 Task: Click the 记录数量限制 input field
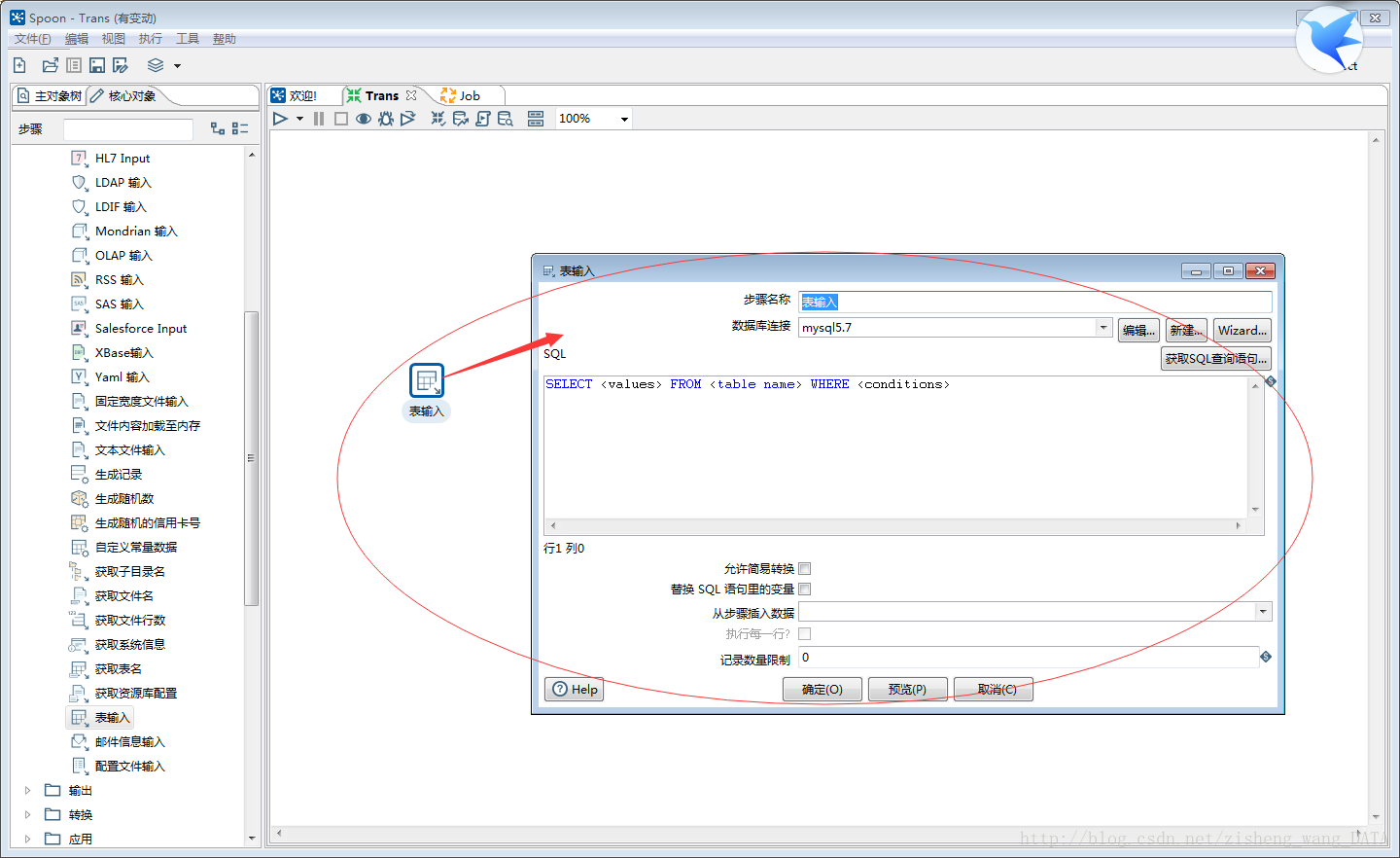pyautogui.click(x=1029, y=658)
